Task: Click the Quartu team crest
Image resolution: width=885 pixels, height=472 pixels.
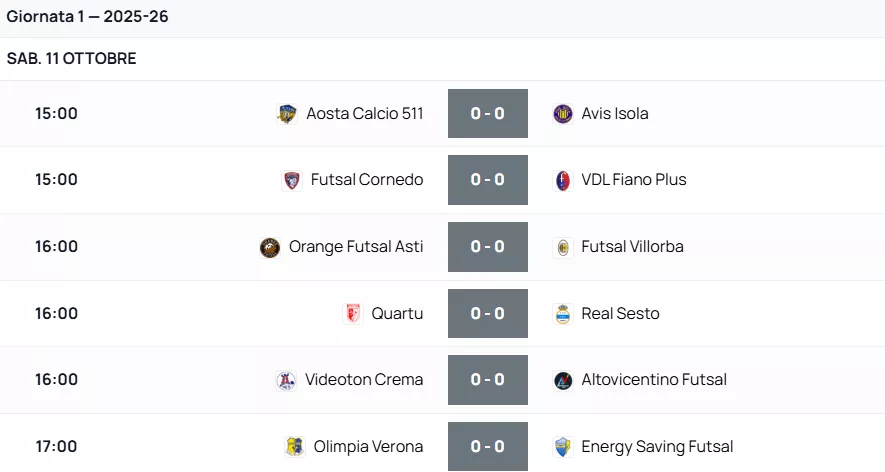Action: coord(352,314)
